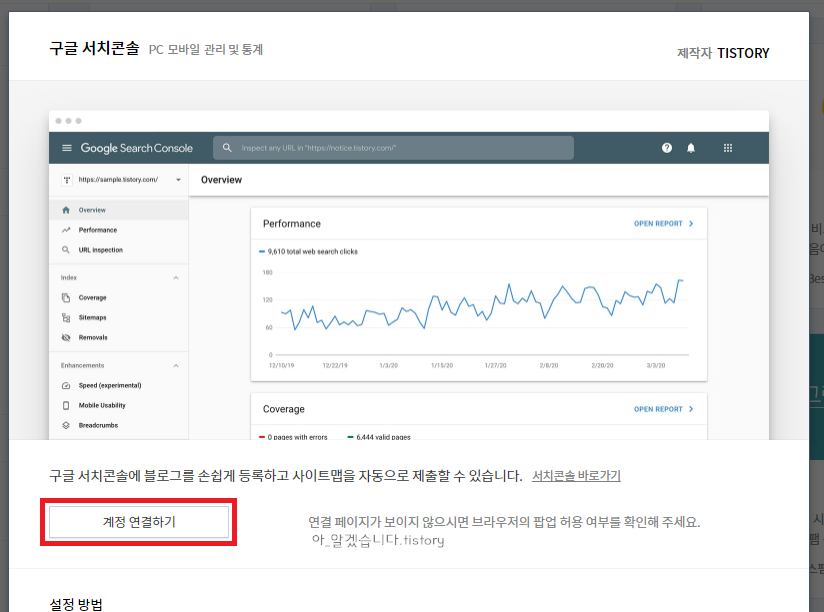Click the Removals crossed-eye icon
The image size is (824, 612).
pyautogui.click(x=66, y=338)
